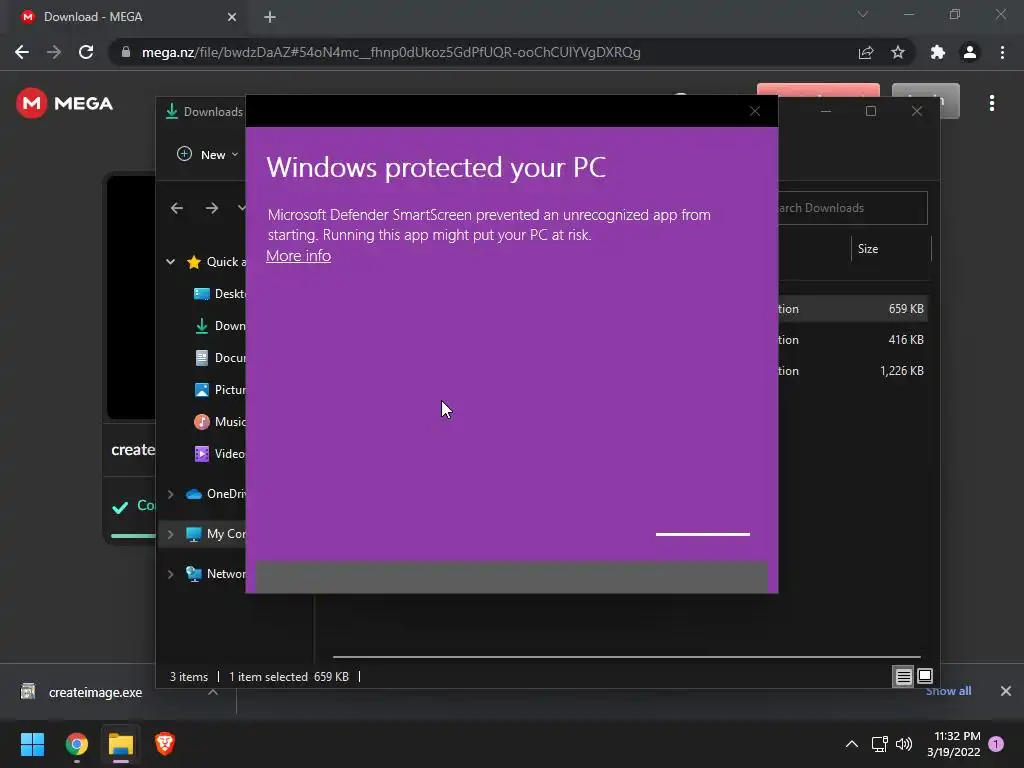The height and width of the screenshot is (768, 1024).
Task: Open the clock showing 11:32 PM
Action: tap(953, 744)
